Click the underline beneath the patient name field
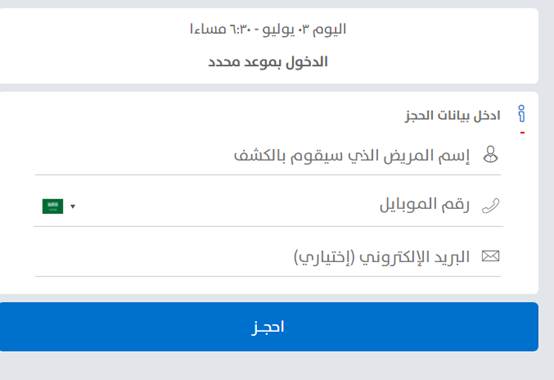 [267, 174]
